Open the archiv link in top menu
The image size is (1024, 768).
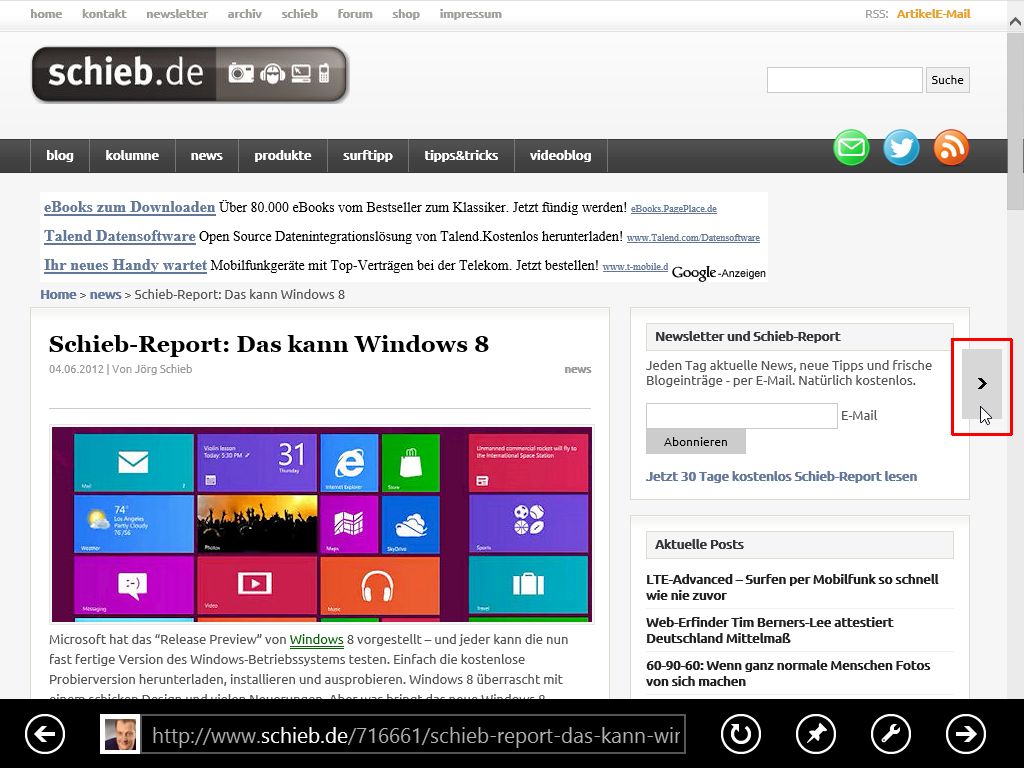tap(245, 14)
